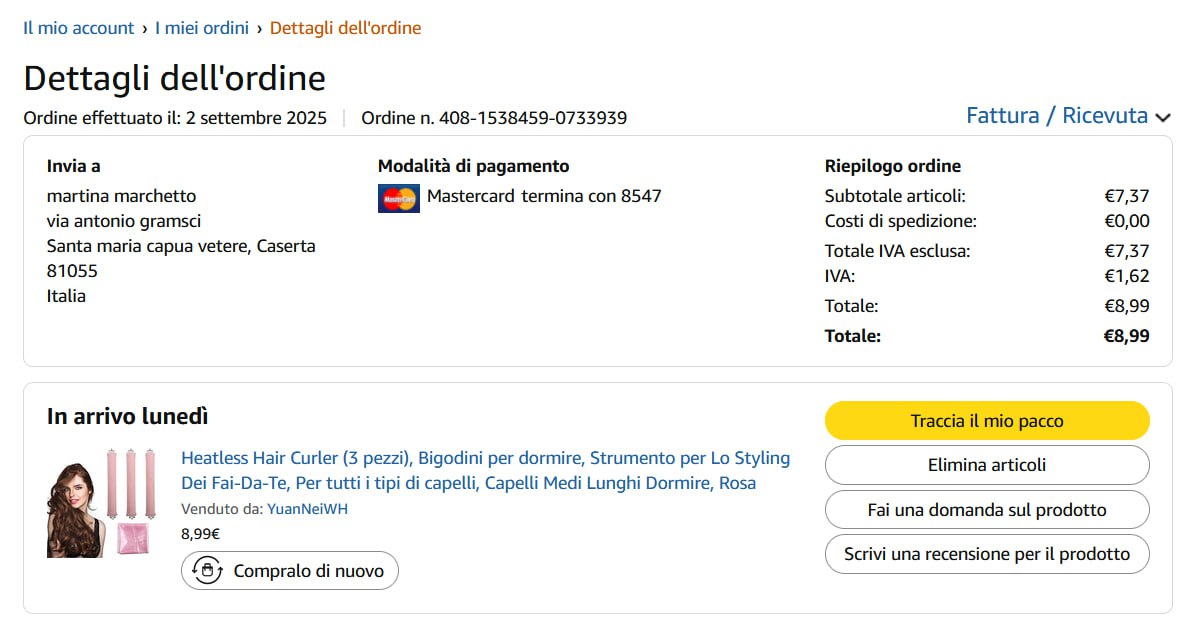1191x622 pixels.
Task: Click 'Invia a' heading
Action: 73,166
